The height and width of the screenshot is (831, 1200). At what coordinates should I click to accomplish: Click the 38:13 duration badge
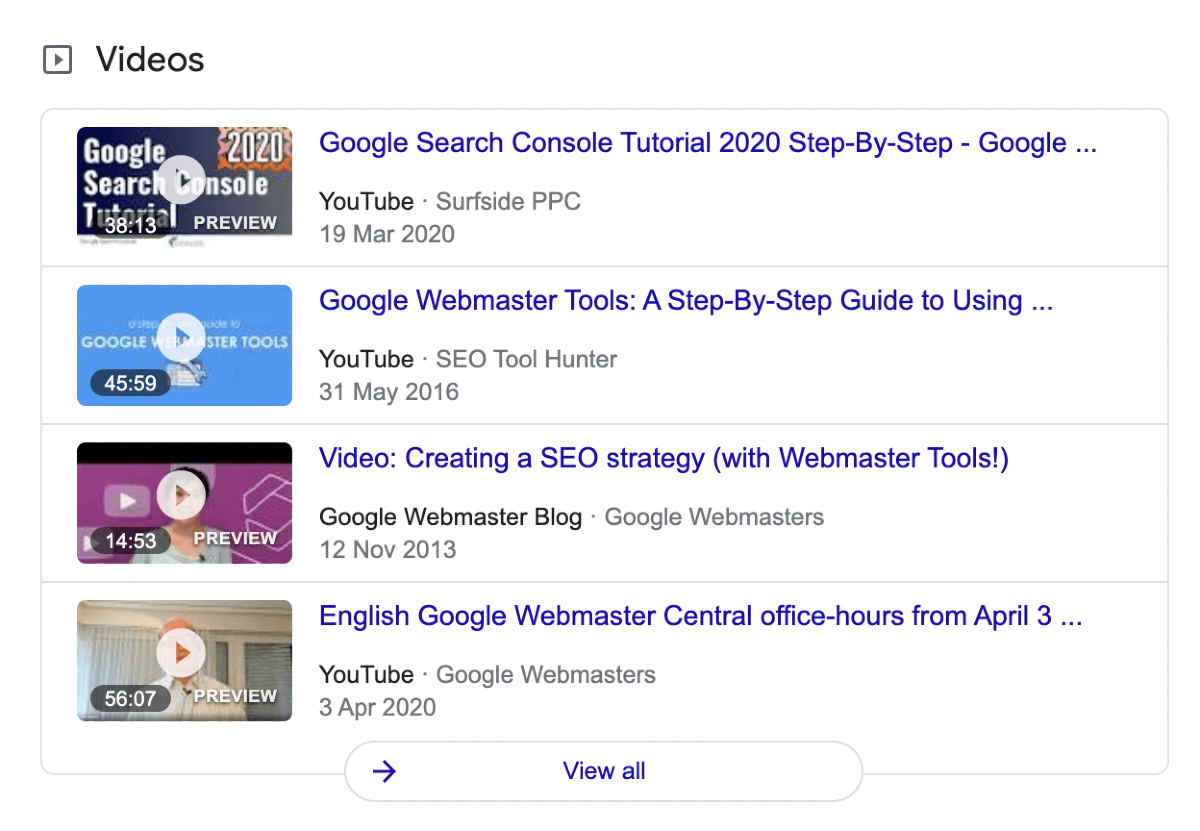tap(131, 224)
